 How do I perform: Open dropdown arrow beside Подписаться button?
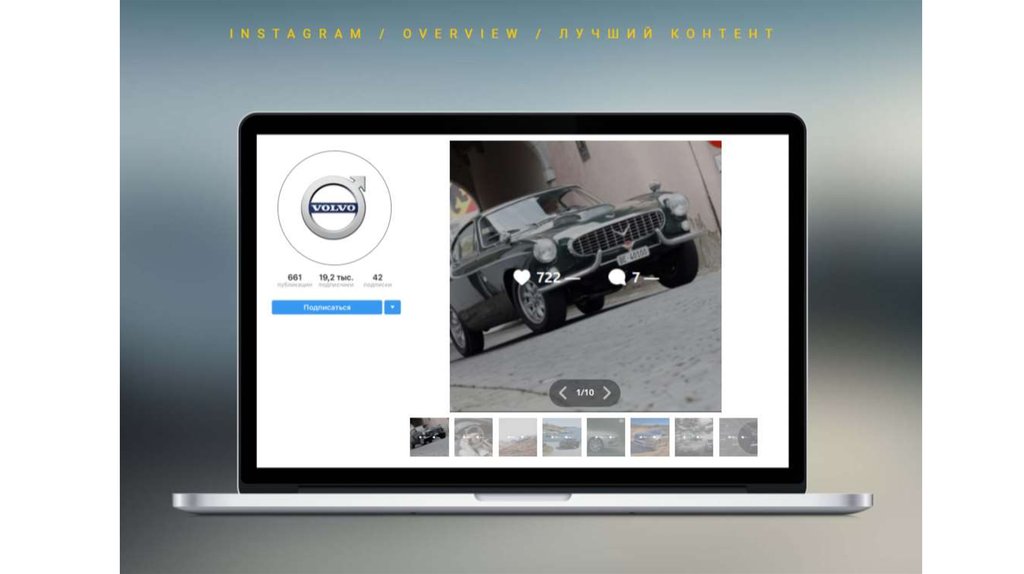392,307
